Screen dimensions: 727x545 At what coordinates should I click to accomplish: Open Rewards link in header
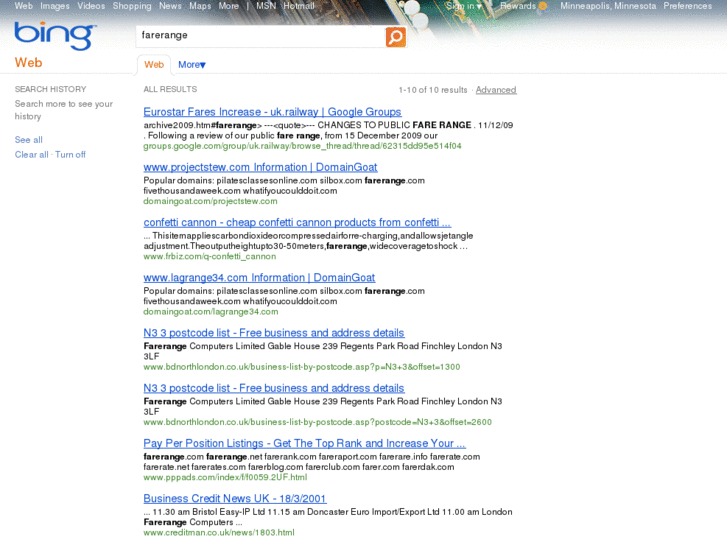coord(517,6)
